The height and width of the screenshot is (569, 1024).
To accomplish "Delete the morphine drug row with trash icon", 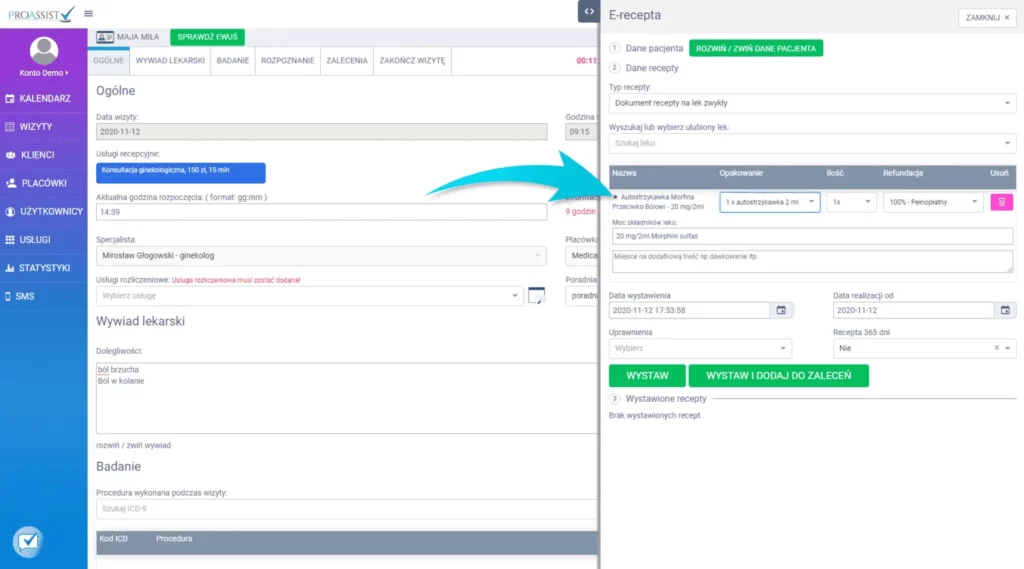I will pyautogui.click(x=1001, y=202).
